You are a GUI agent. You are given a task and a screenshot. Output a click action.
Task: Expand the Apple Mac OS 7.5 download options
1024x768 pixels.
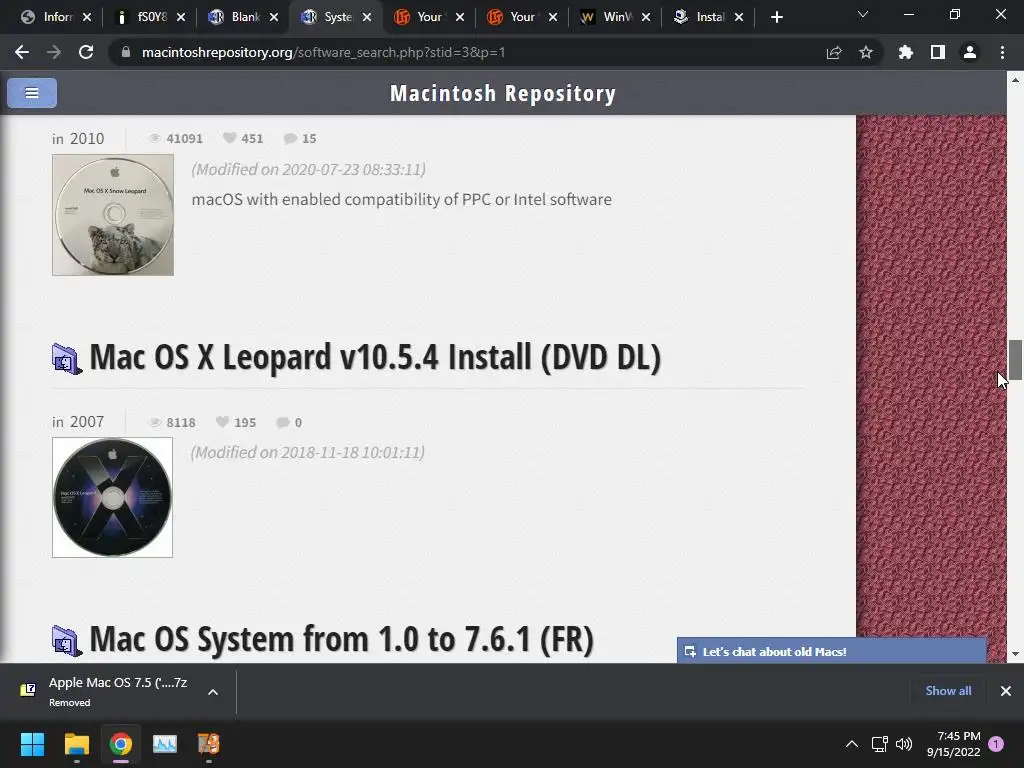213,692
